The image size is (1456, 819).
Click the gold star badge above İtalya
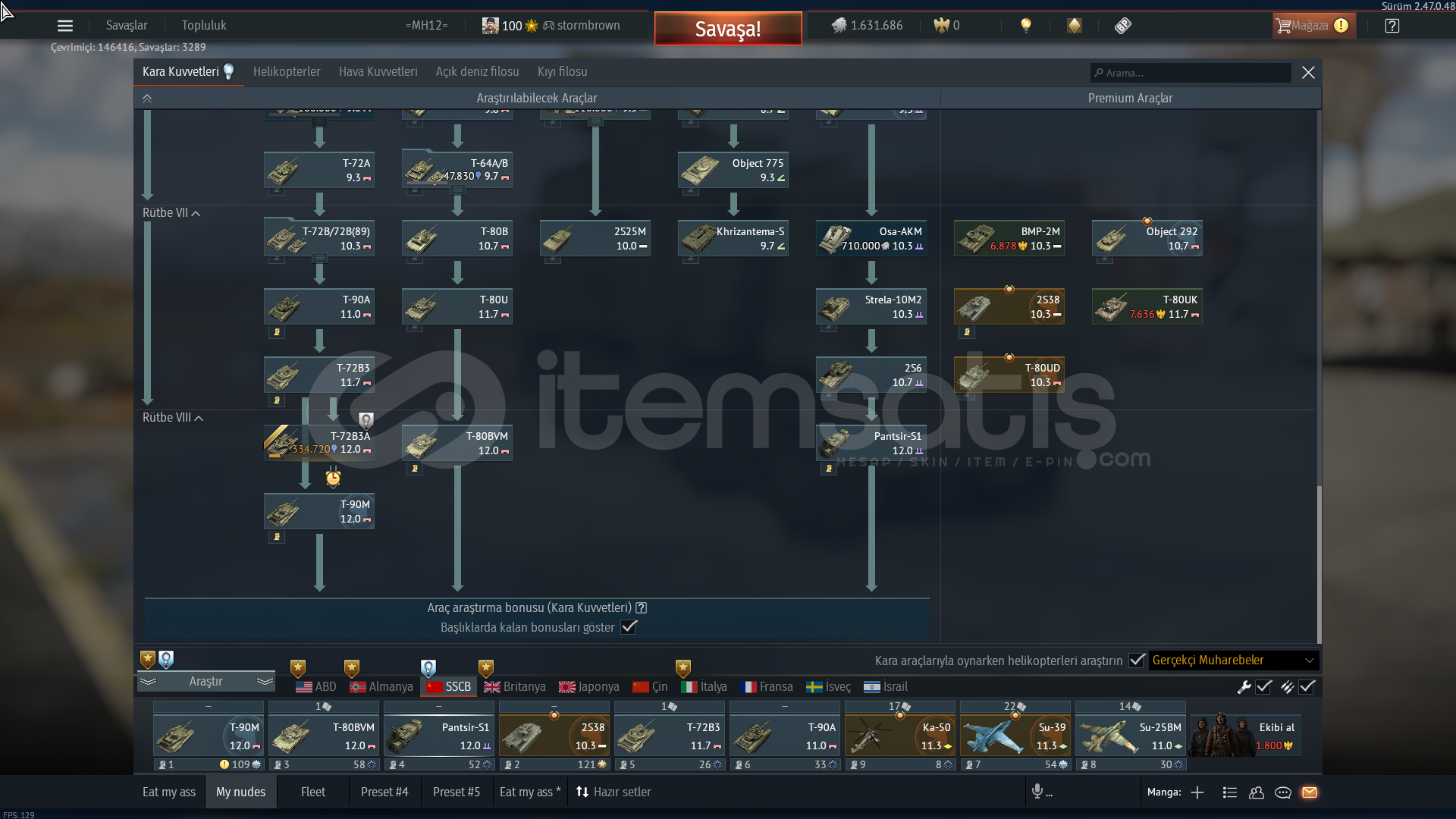[683, 668]
